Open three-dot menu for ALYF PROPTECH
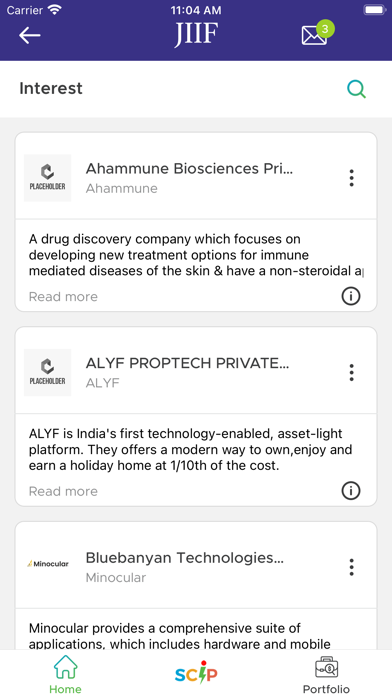The image size is (392, 696). click(352, 372)
